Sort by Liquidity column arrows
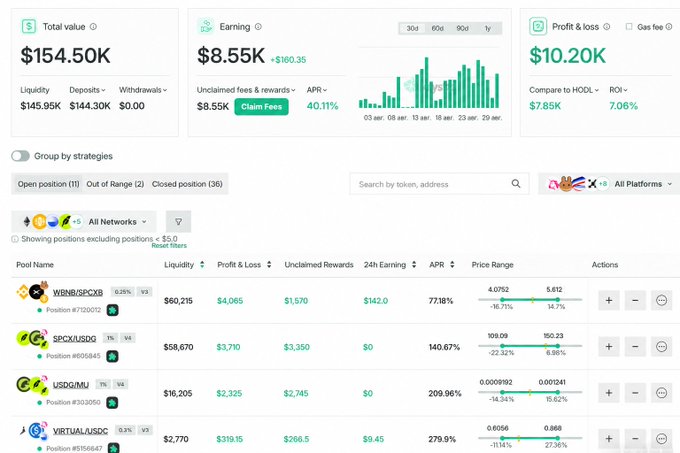Image resolution: width=680 pixels, height=453 pixels. point(202,264)
